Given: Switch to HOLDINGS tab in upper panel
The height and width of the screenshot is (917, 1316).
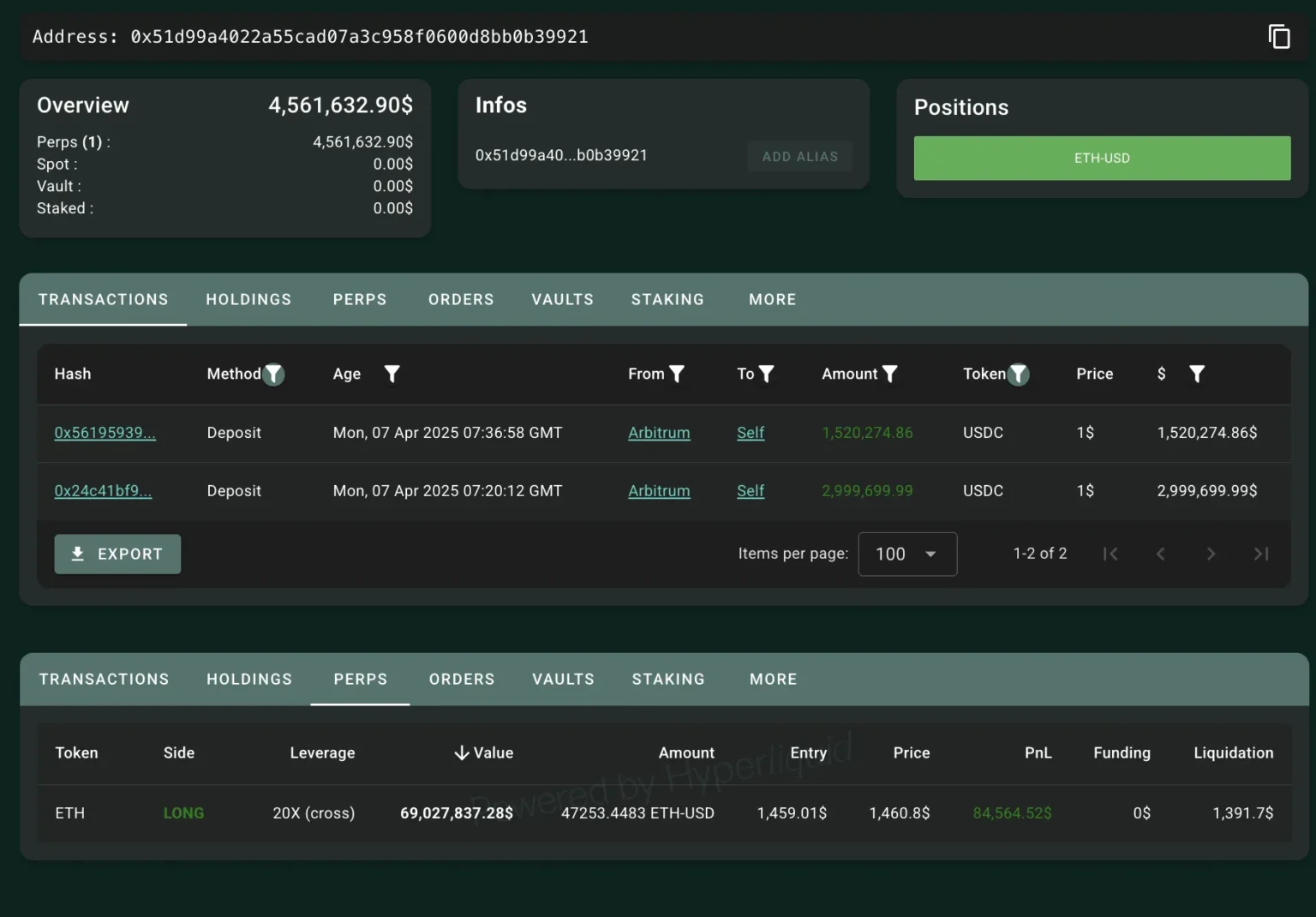Looking at the screenshot, I should [248, 299].
